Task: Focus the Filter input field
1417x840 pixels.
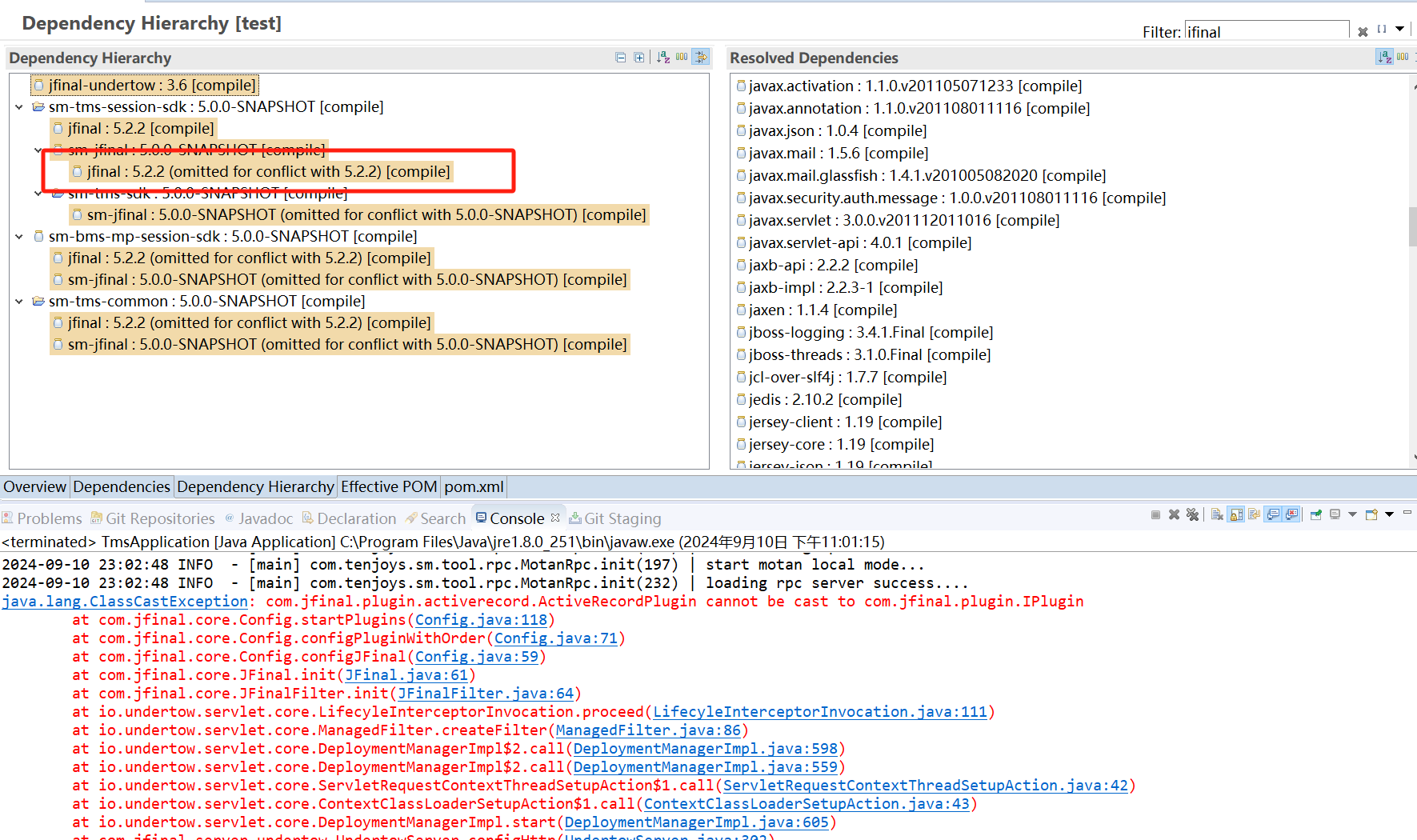Action: pyautogui.click(x=1267, y=32)
